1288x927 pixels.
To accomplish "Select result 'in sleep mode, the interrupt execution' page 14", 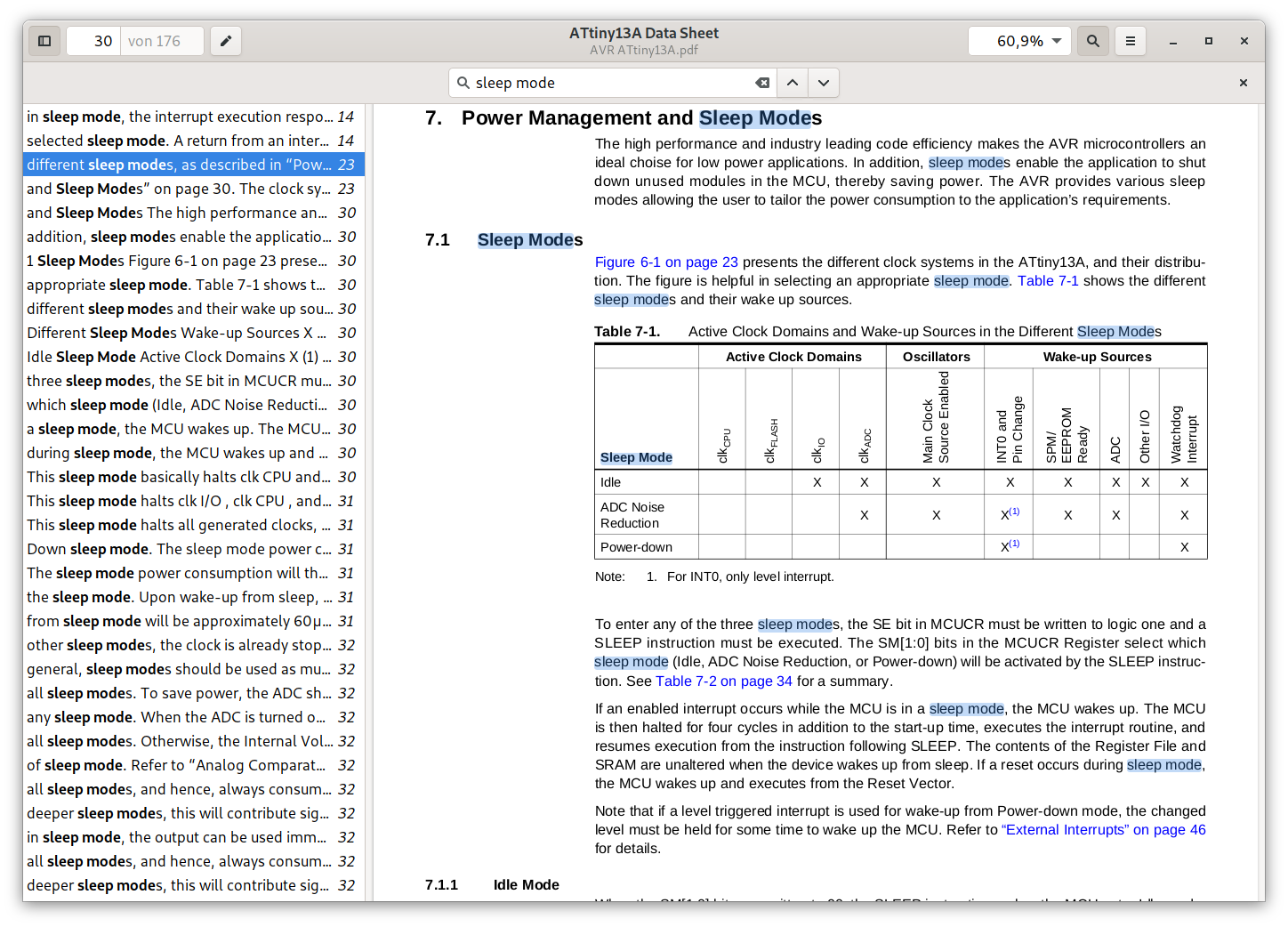I will pos(194,117).
